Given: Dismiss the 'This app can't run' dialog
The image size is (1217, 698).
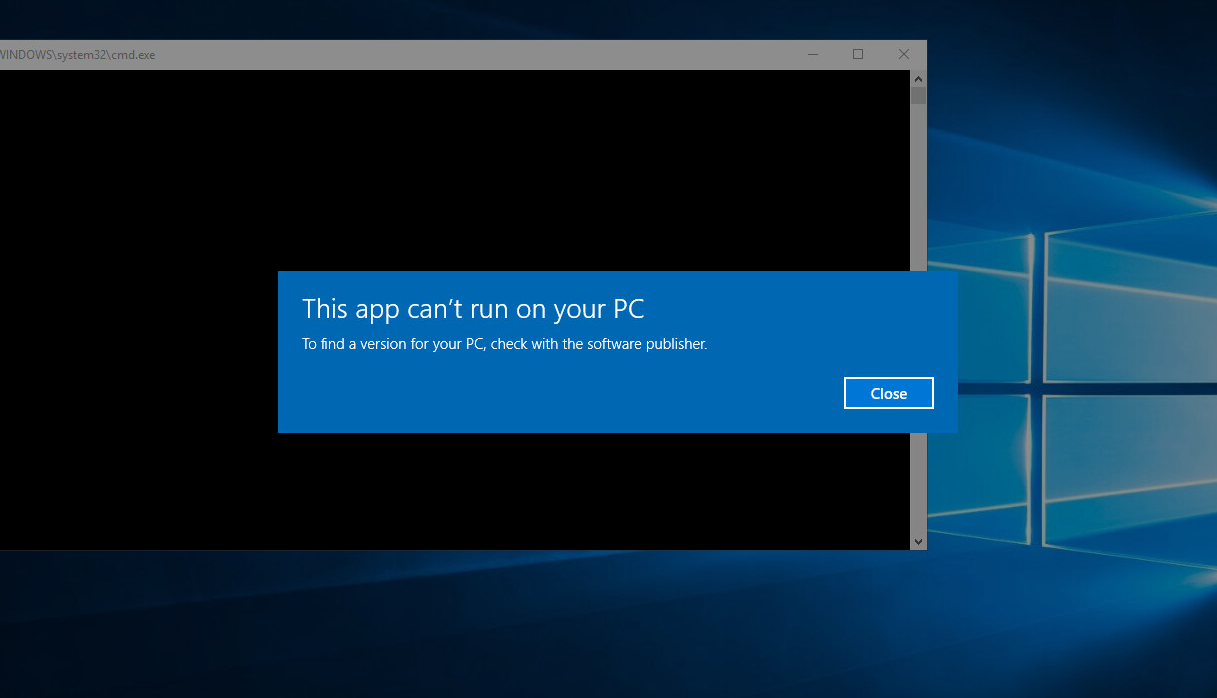Looking at the screenshot, I should pos(888,392).
